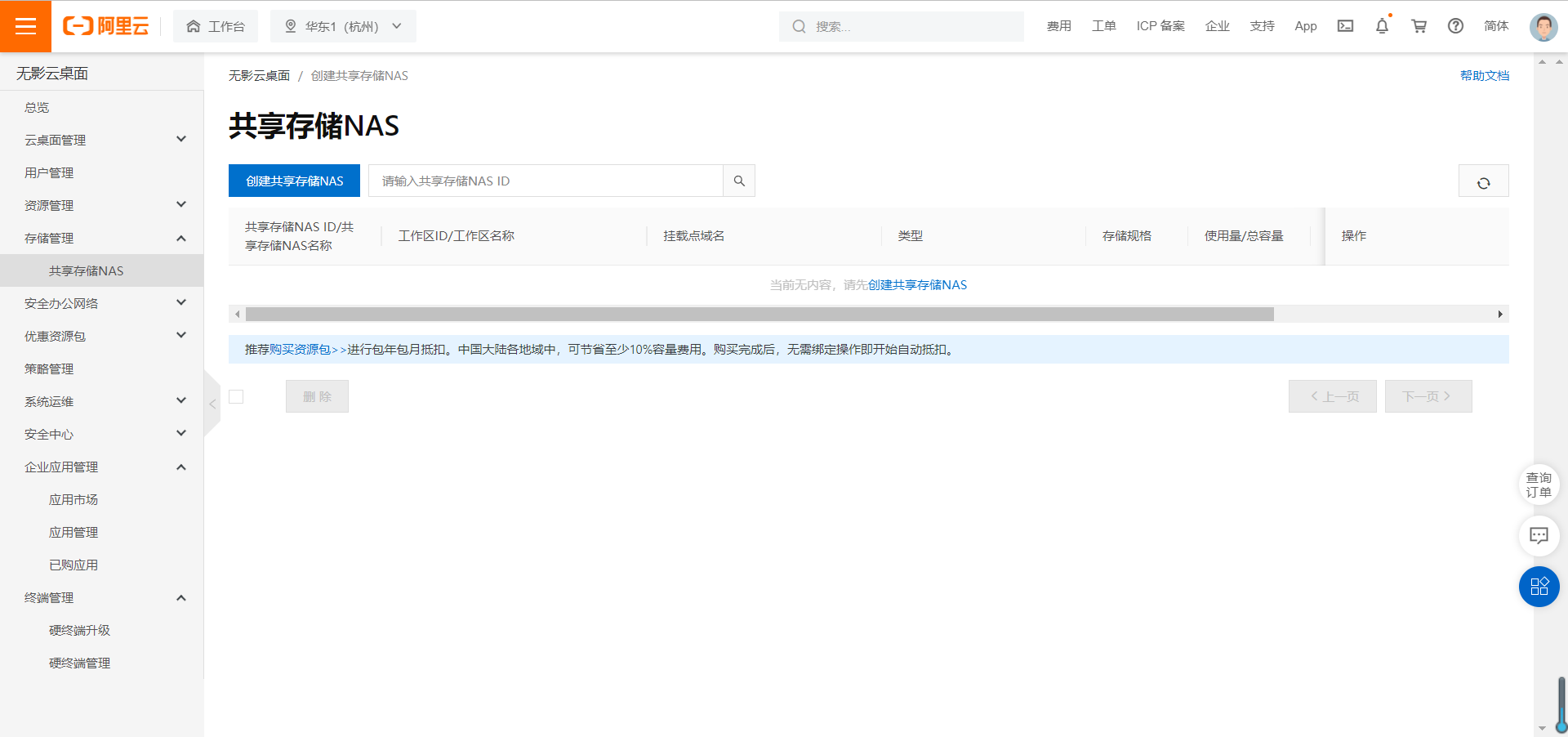
Task: Open the chat feedback floating icon
Action: tap(1539, 536)
